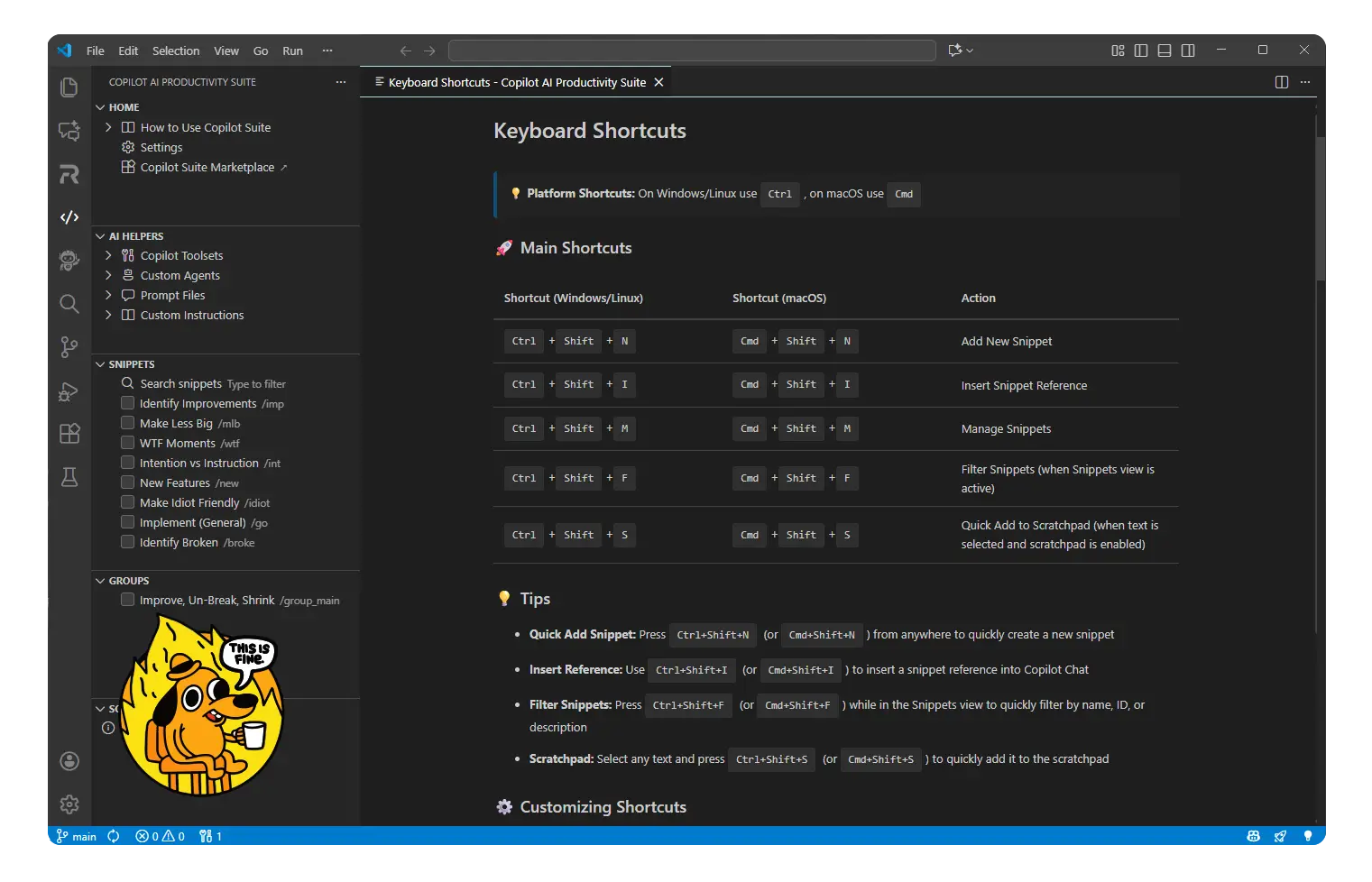Open the Go menu
This screenshot has width=1372, height=882.
click(261, 51)
